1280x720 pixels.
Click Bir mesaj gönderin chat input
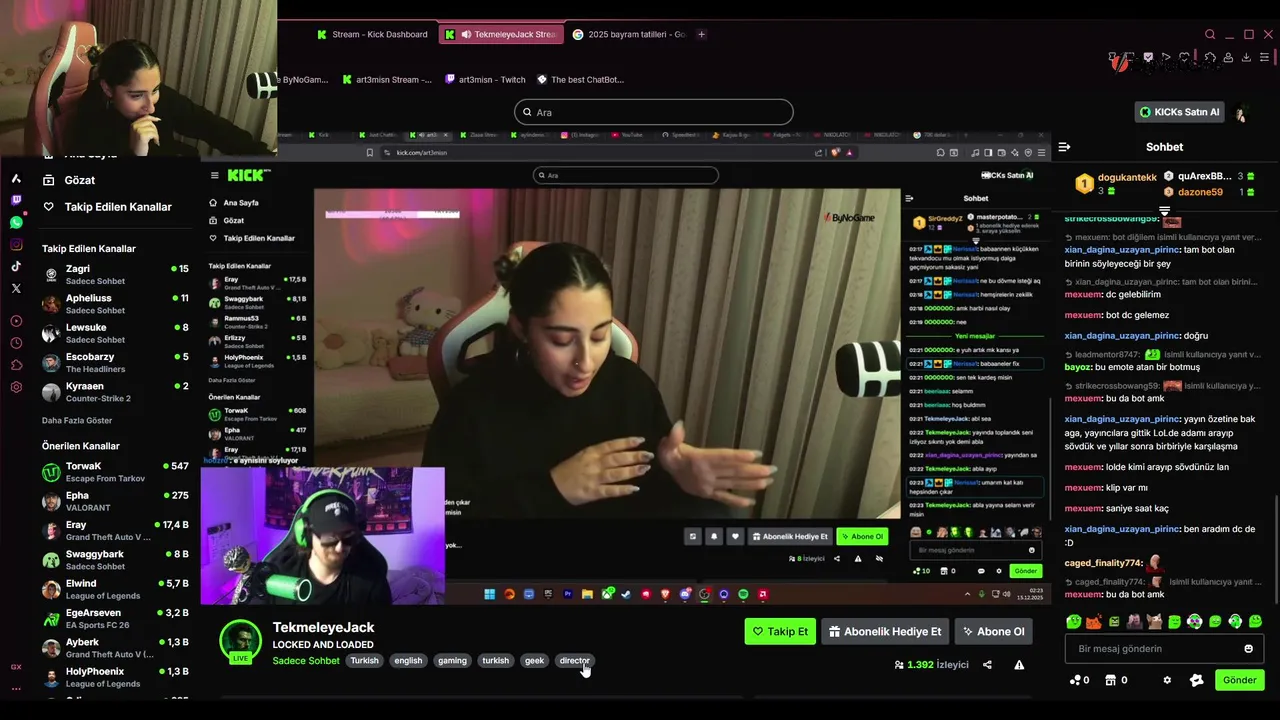[x=1165, y=649]
